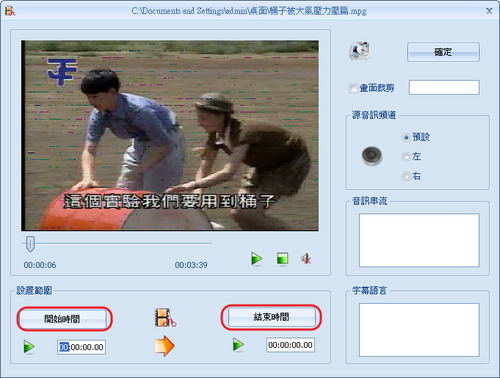Click the video timeline slider handle

pyautogui.click(x=30, y=244)
